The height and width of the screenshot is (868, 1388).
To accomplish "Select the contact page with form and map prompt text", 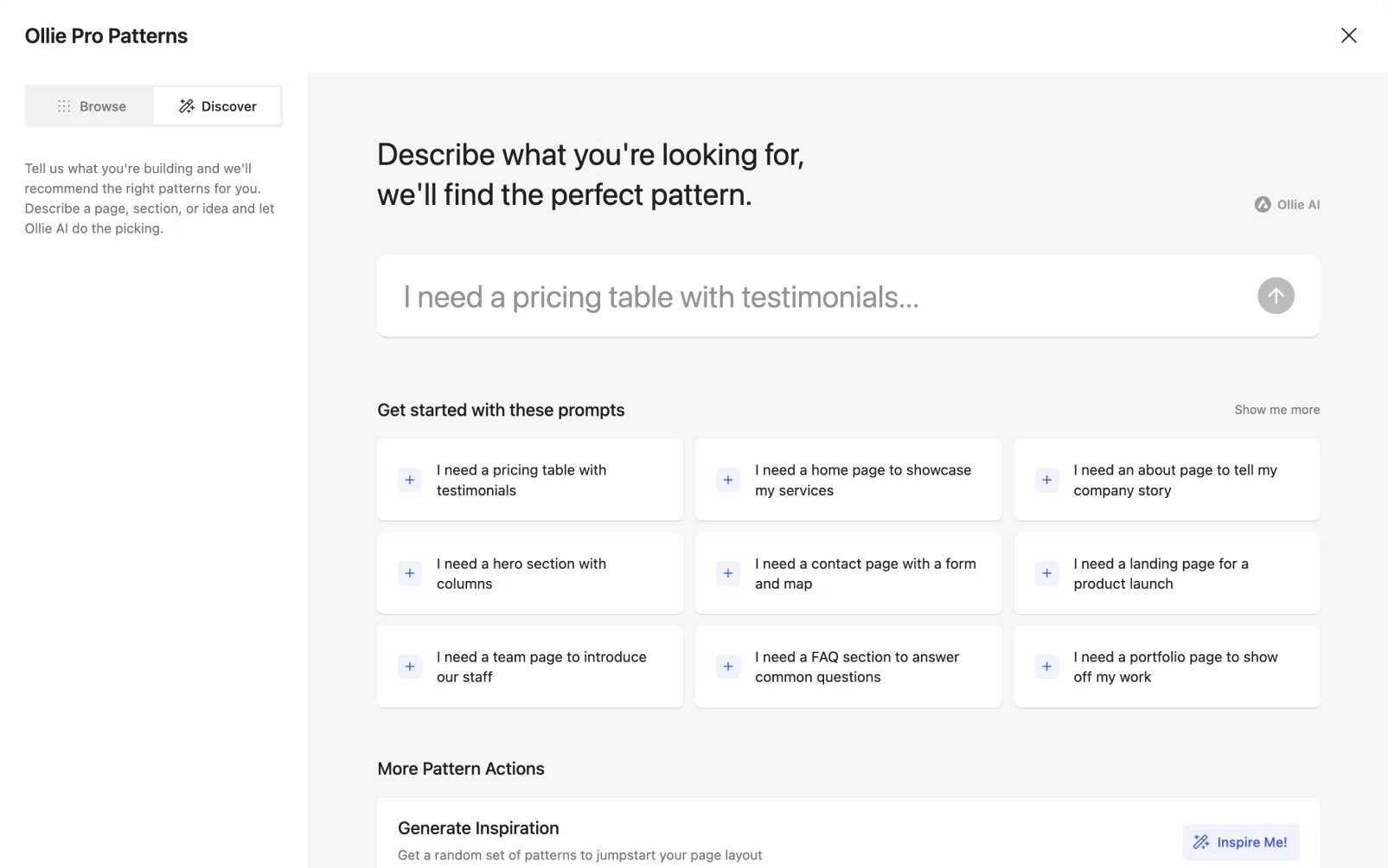I will point(866,573).
